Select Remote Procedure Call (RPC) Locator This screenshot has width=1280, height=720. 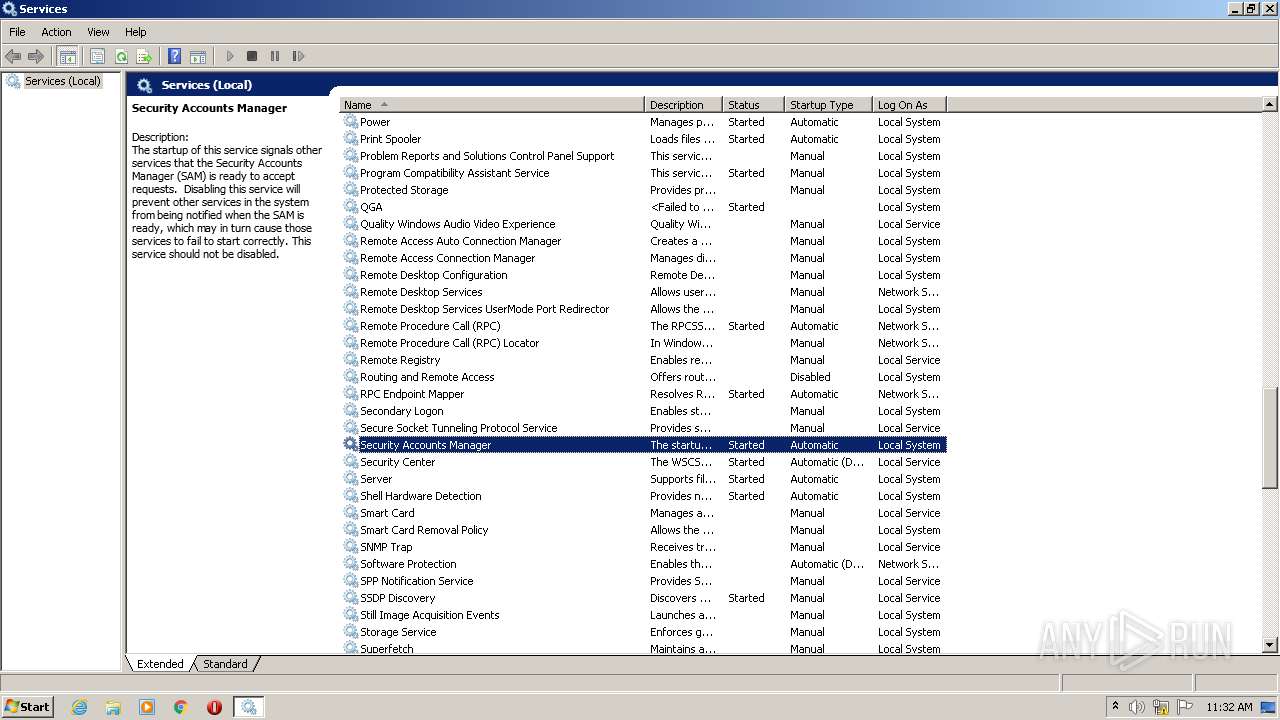coord(643,343)
